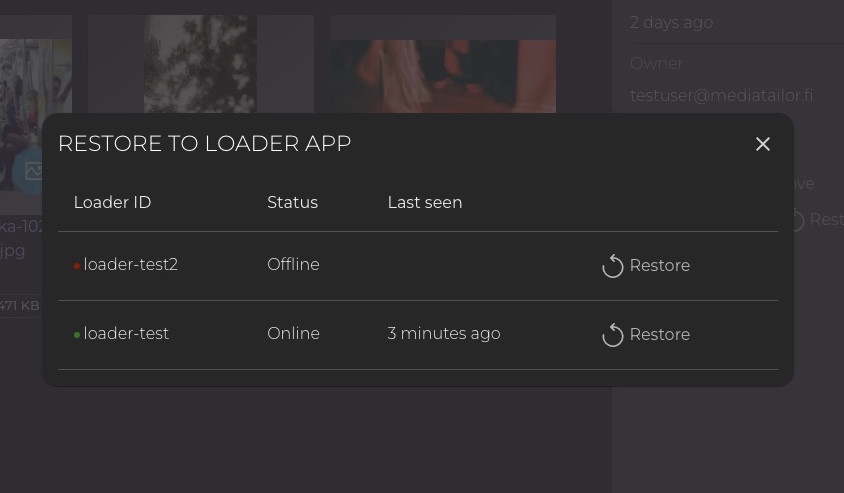
Task: Click the red offline dot beside loader-test2
Action: click(x=77, y=266)
